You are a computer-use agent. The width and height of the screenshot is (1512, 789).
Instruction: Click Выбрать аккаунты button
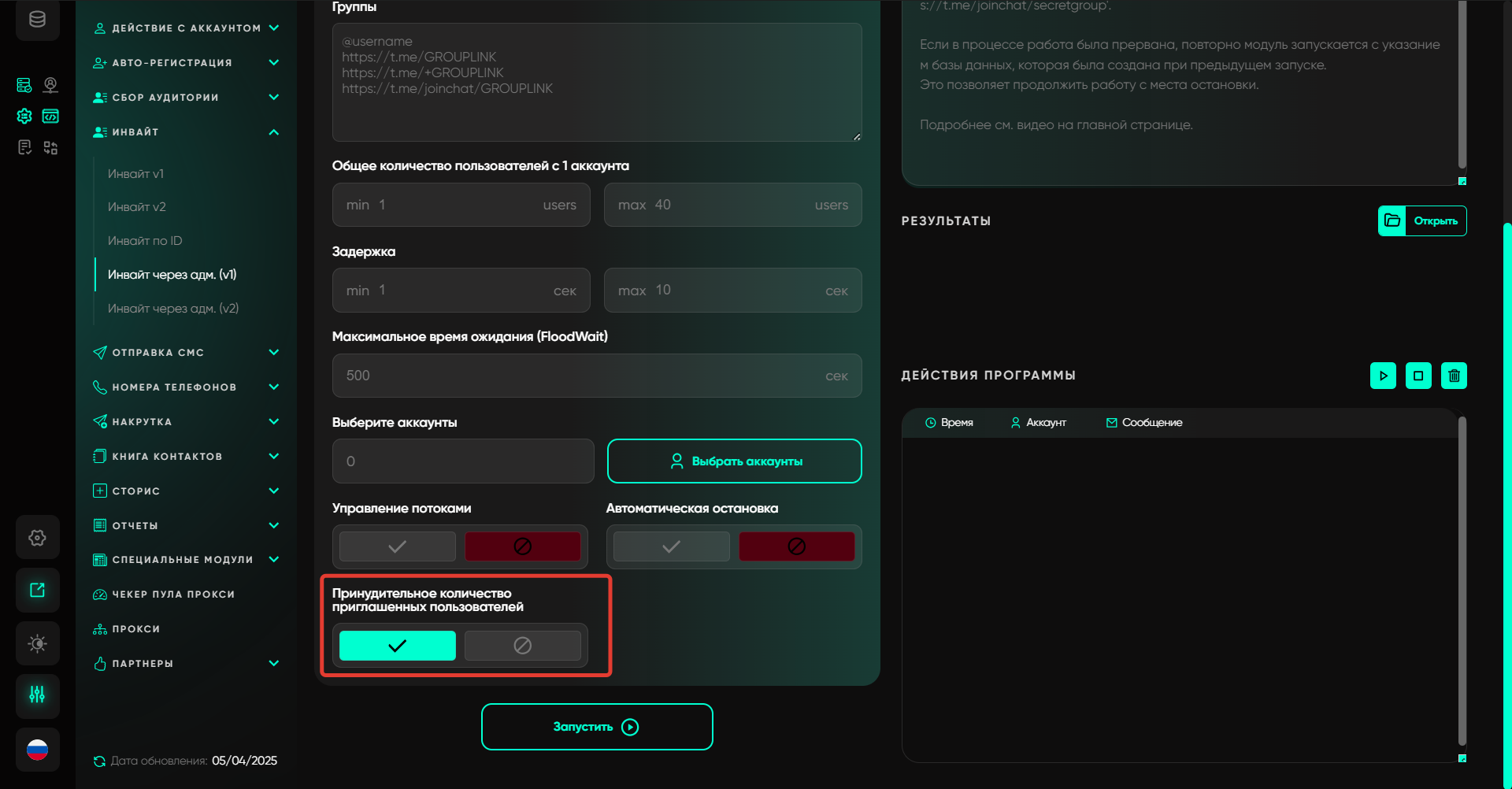734,461
